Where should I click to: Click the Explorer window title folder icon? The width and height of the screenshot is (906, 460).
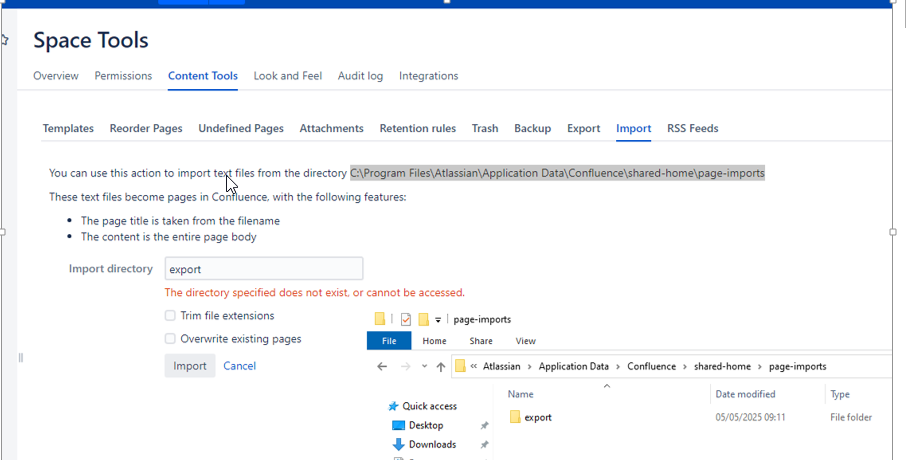tap(380, 319)
